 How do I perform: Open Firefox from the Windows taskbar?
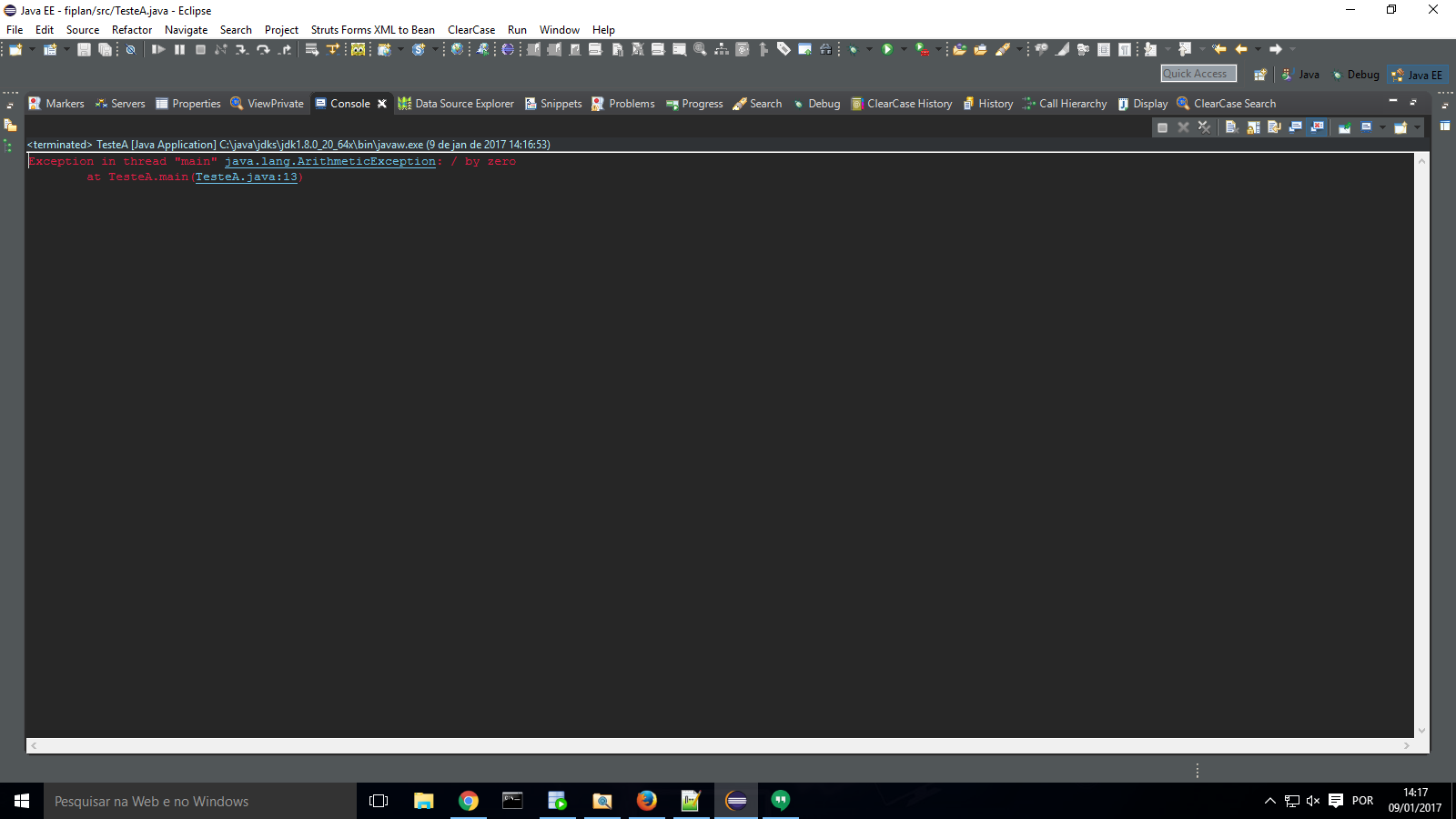(647, 801)
